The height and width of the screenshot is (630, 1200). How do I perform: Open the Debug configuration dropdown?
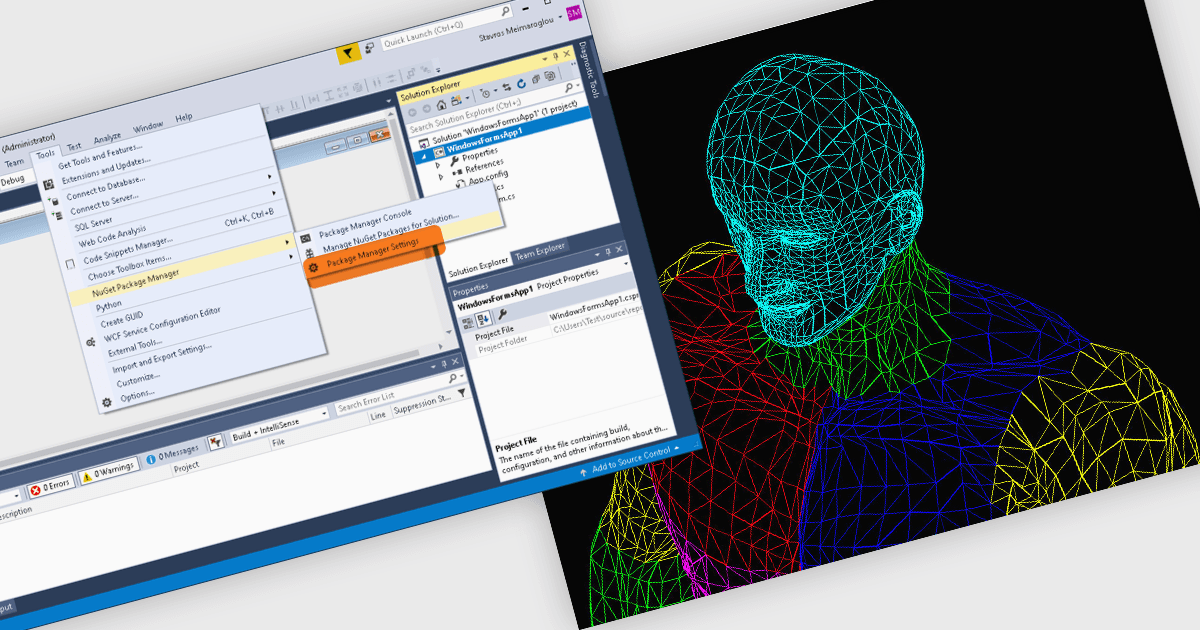tap(14, 179)
